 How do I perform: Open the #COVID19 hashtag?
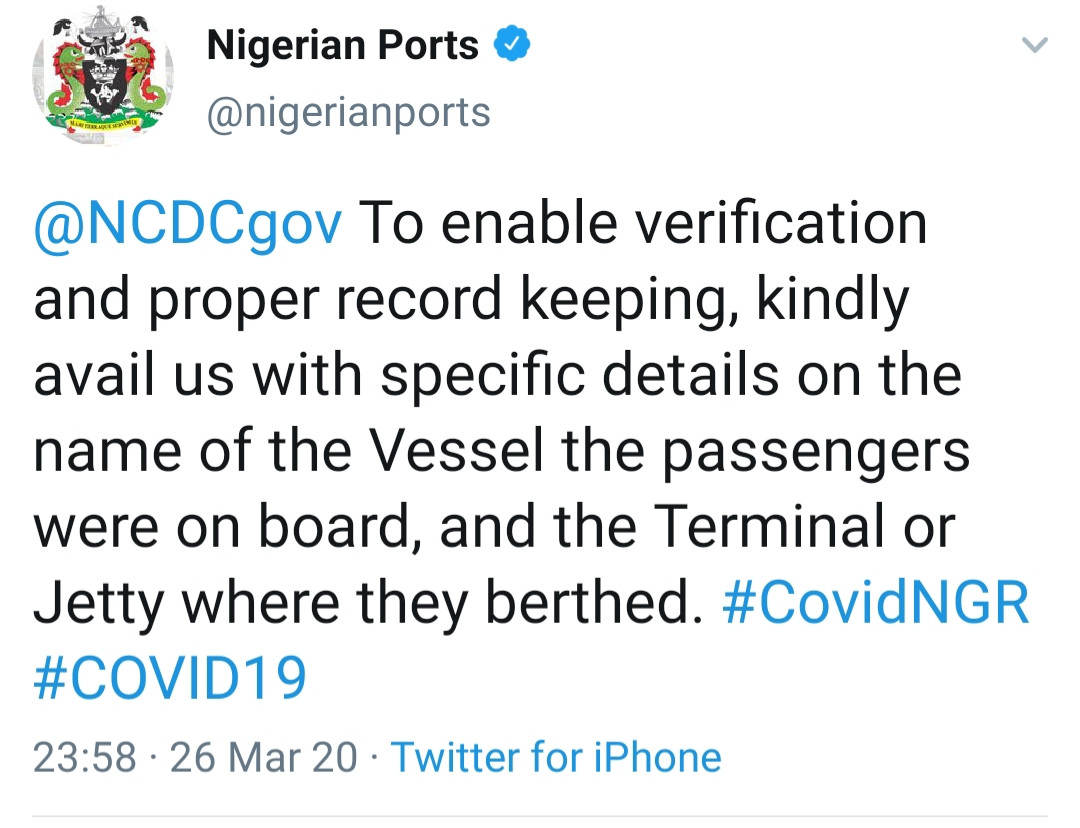tap(169, 678)
